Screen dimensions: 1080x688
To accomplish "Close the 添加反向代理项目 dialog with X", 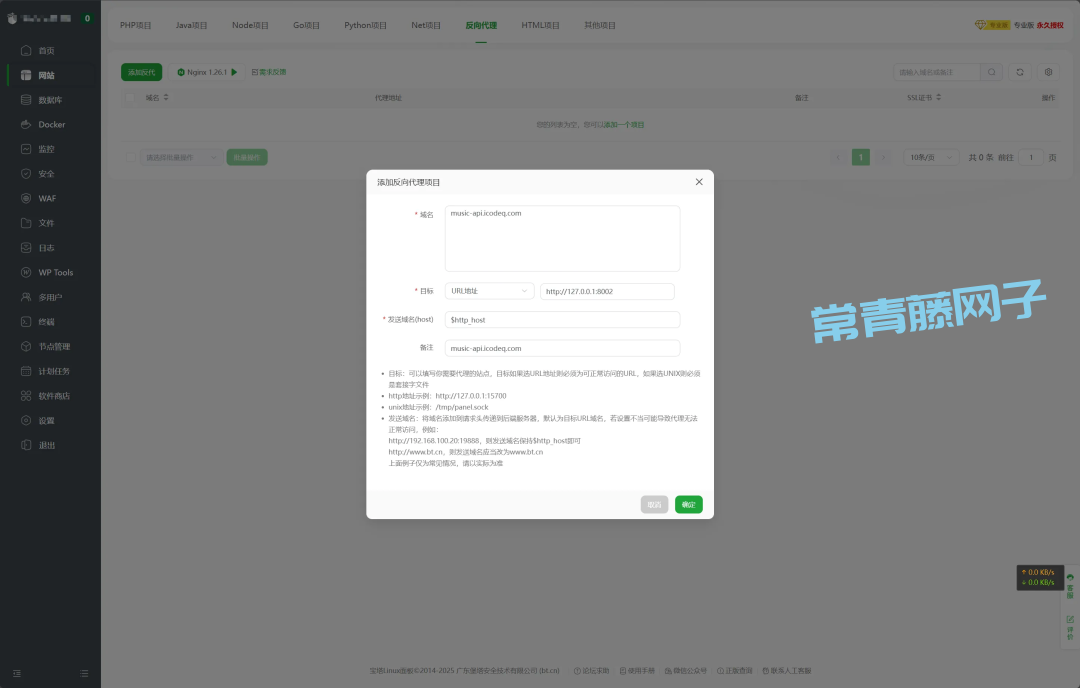I will point(699,182).
